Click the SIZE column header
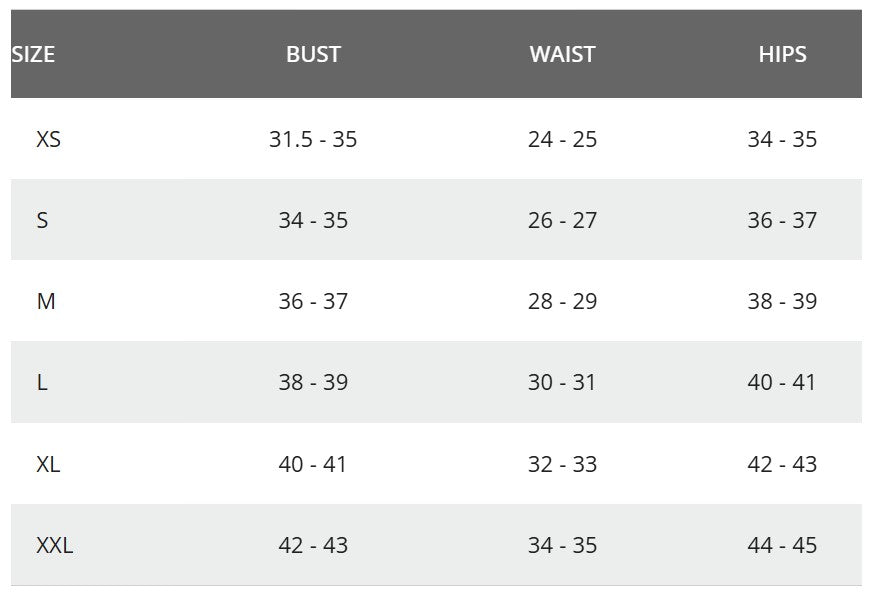Screen dimensions: 875x597 (33, 55)
